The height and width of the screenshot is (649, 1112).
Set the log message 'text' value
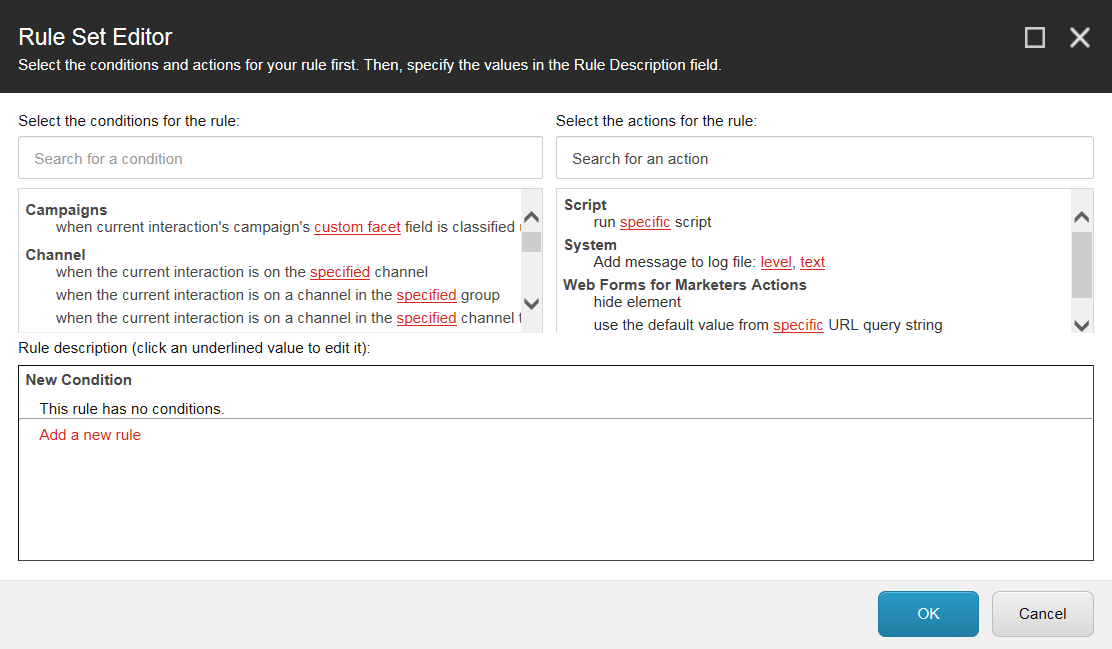tap(812, 262)
